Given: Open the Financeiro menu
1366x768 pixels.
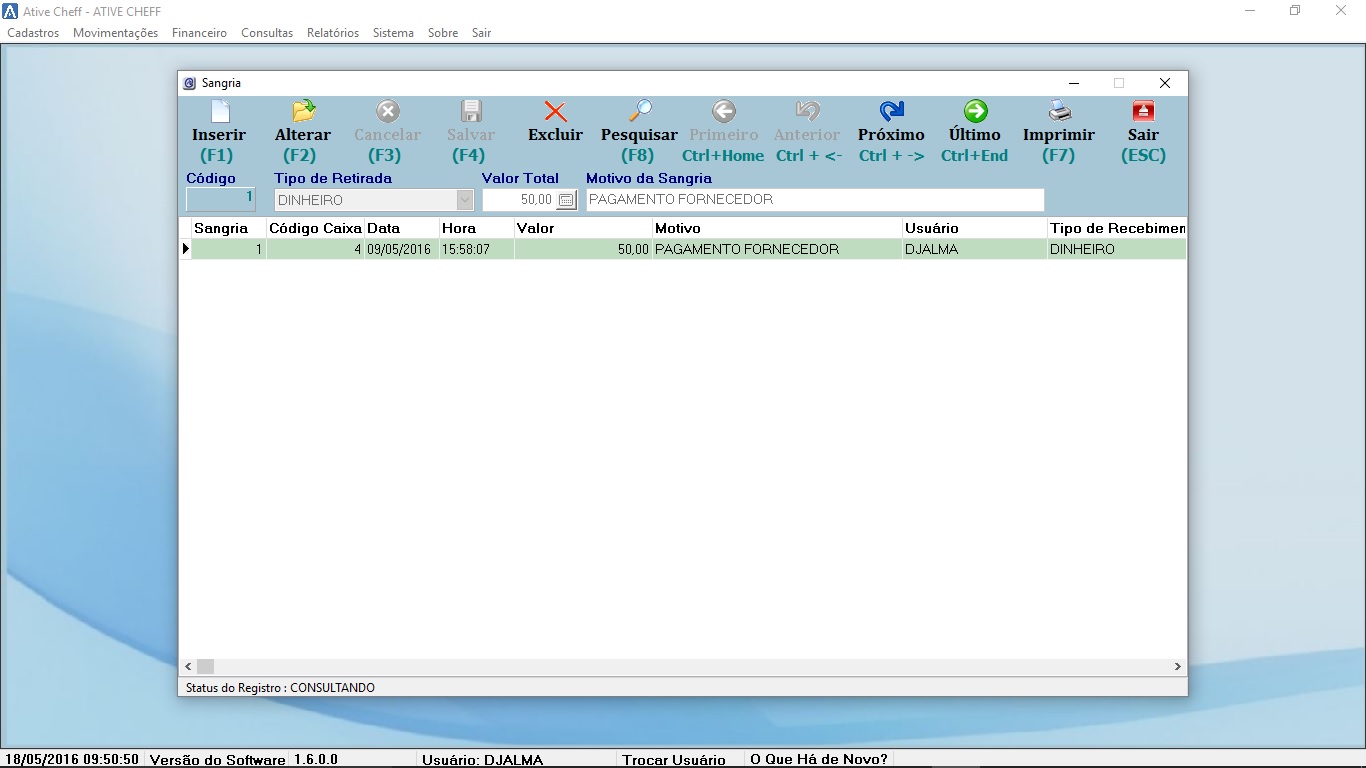Looking at the screenshot, I should (x=199, y=33).
